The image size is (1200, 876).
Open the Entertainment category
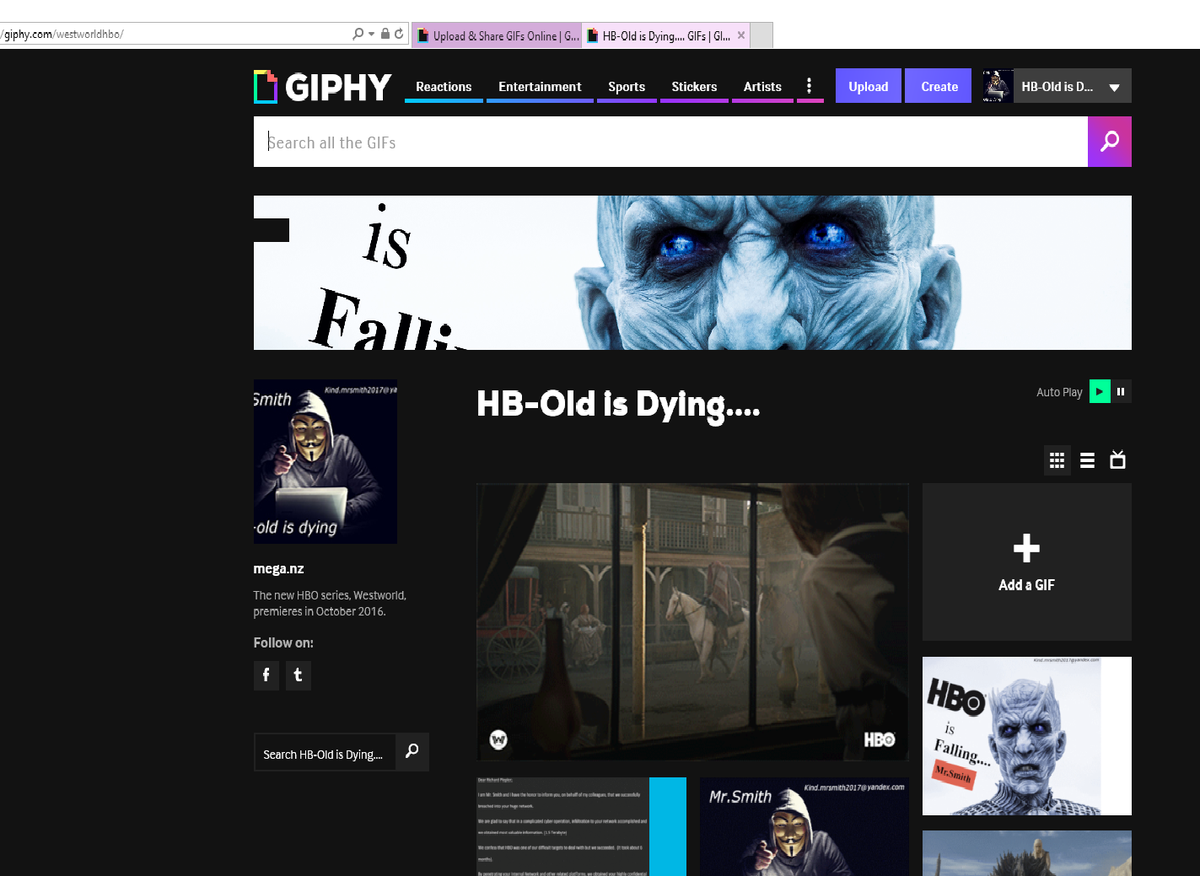(540, 87)
